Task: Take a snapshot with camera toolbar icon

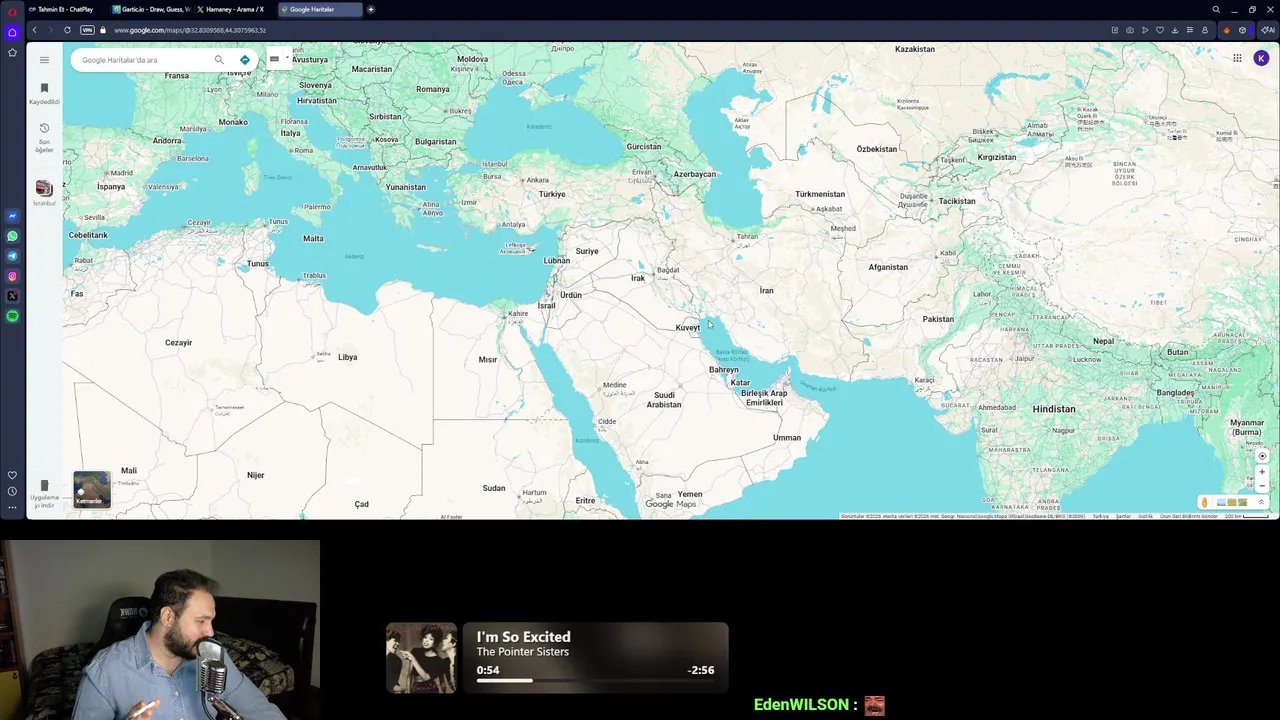Action: (1130, 30)
